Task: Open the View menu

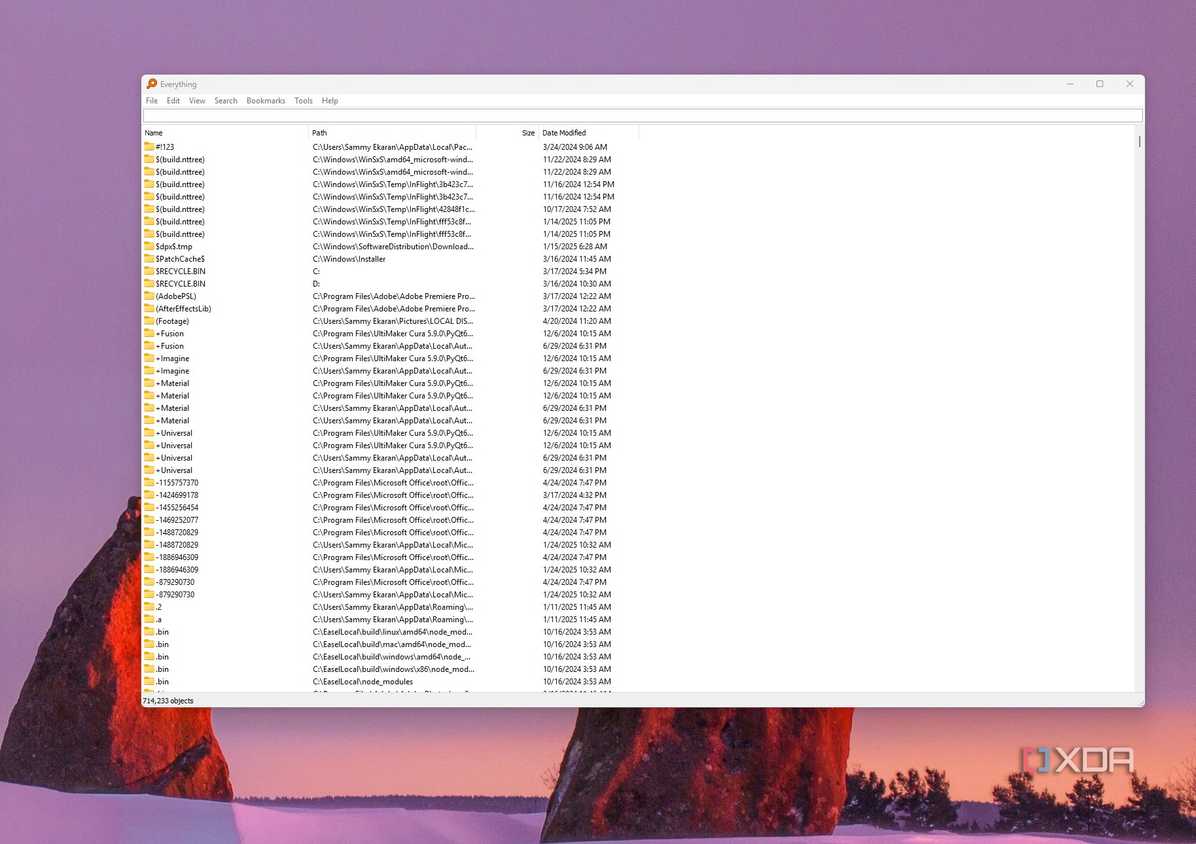Action: coord(197,101)
